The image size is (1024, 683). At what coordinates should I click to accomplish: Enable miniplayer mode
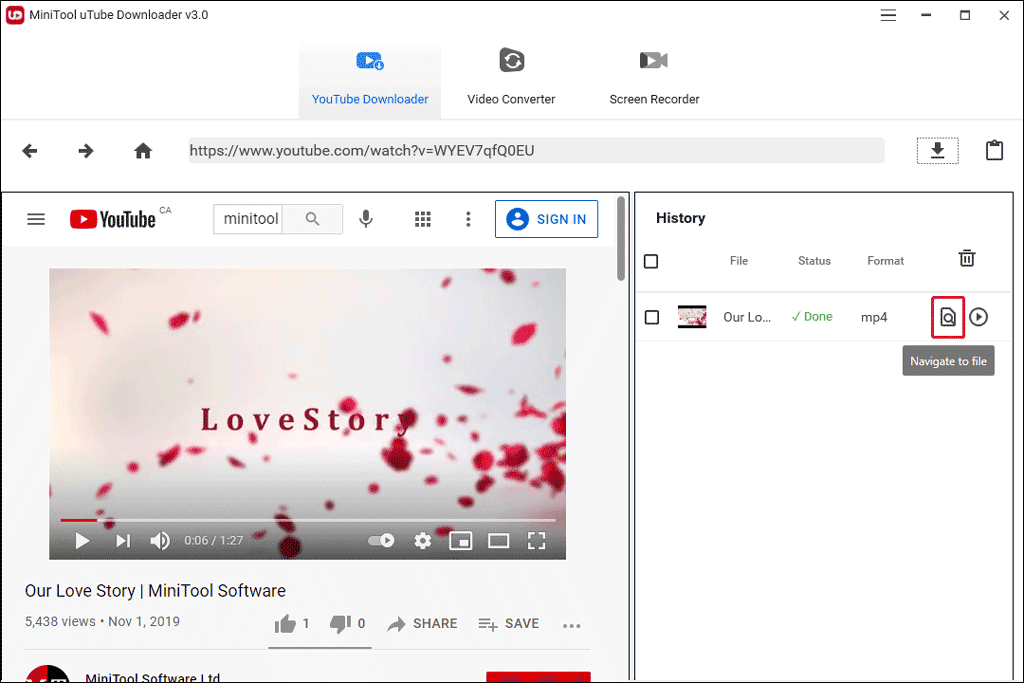(x=460, y=541)
